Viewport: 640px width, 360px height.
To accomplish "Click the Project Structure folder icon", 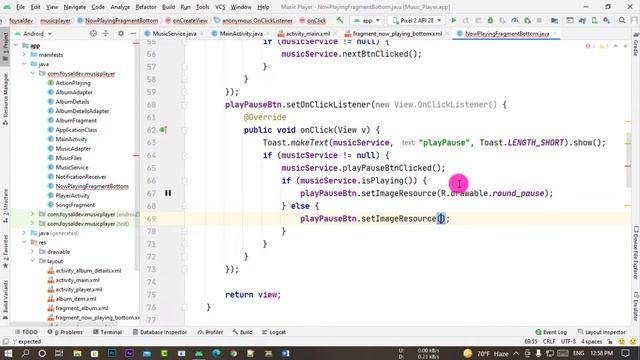I will [554, 20].
